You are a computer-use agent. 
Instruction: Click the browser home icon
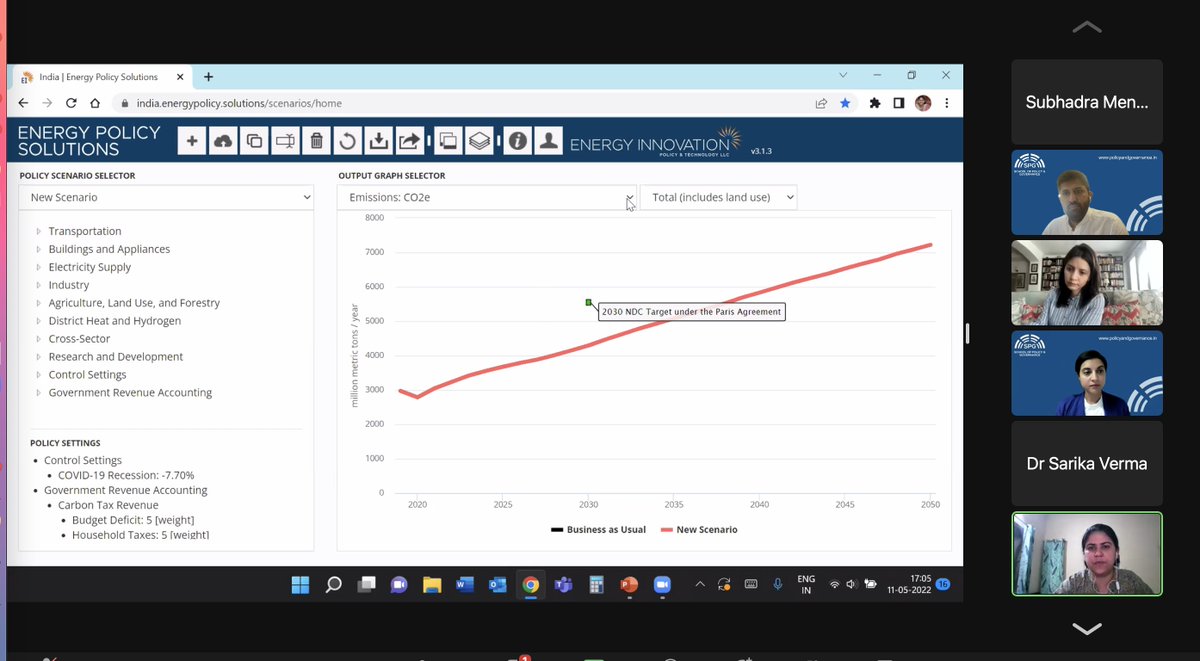[x=95, y=103]
